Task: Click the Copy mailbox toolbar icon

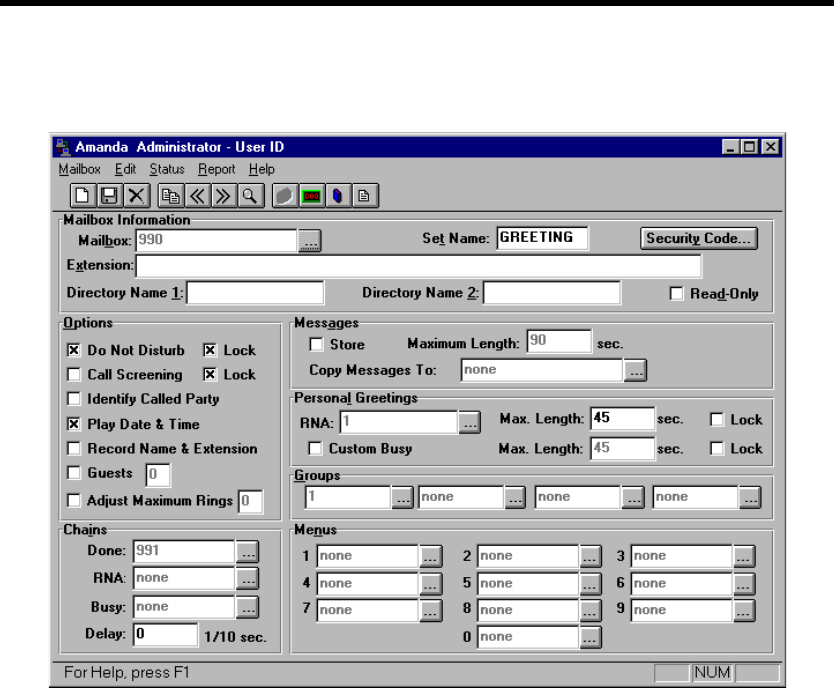Action: 171,196
